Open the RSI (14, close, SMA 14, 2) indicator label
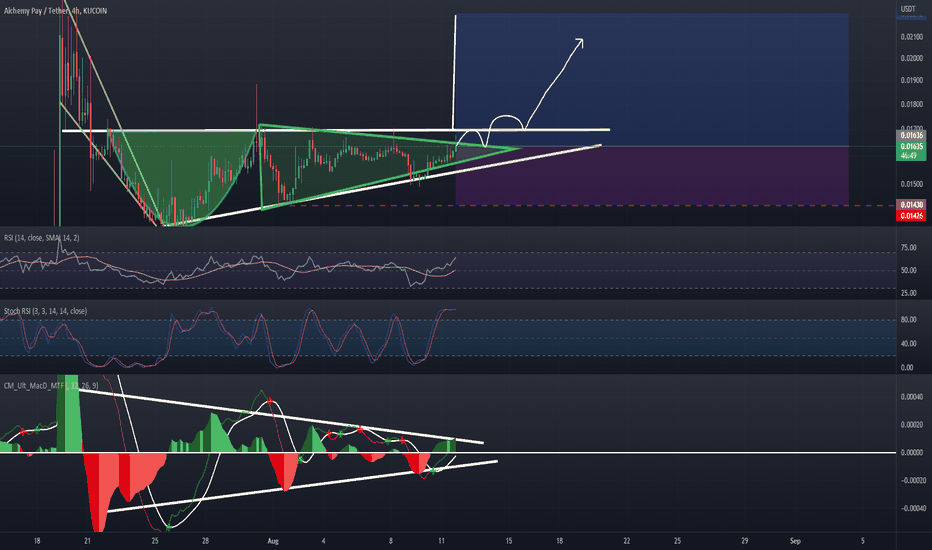Viewport: 932px width, 550px height. click(42, 238)
